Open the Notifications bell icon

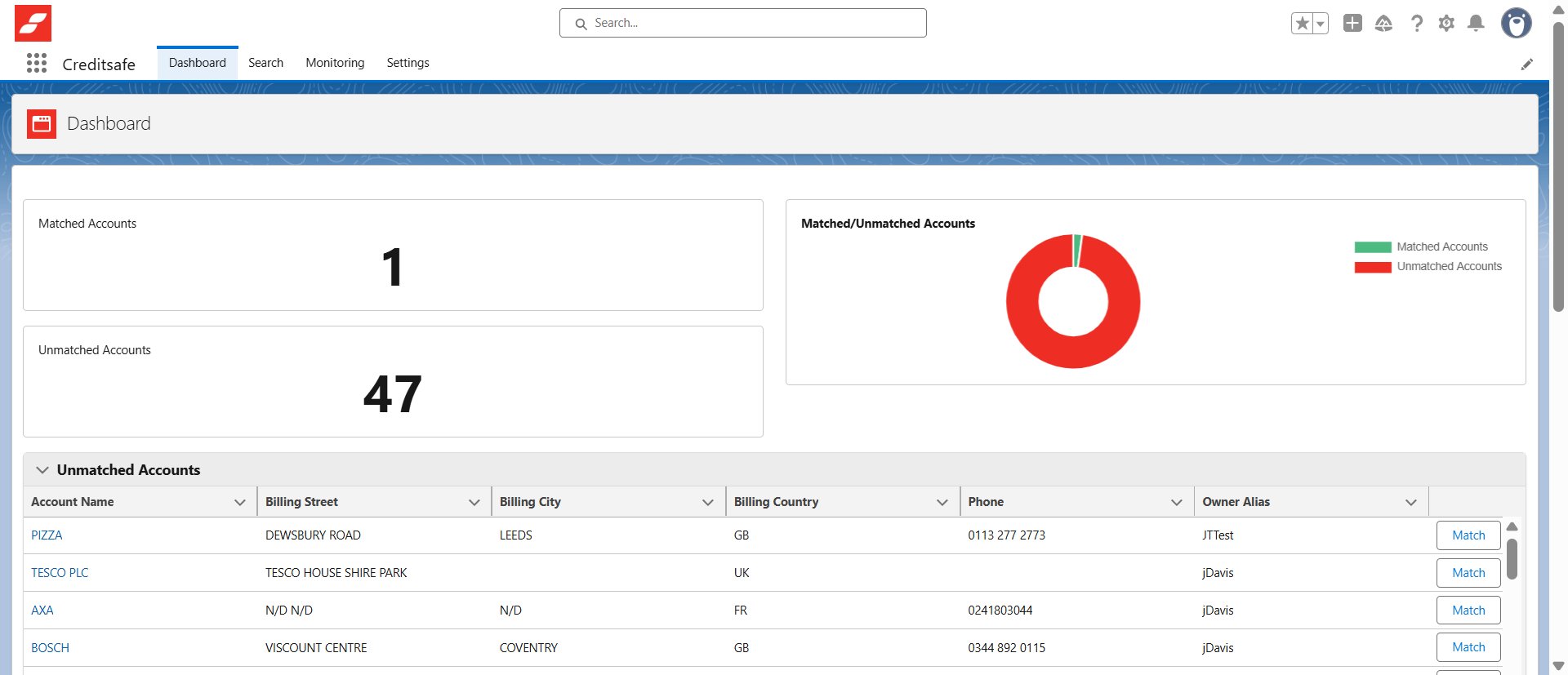tap(1476, 23)
